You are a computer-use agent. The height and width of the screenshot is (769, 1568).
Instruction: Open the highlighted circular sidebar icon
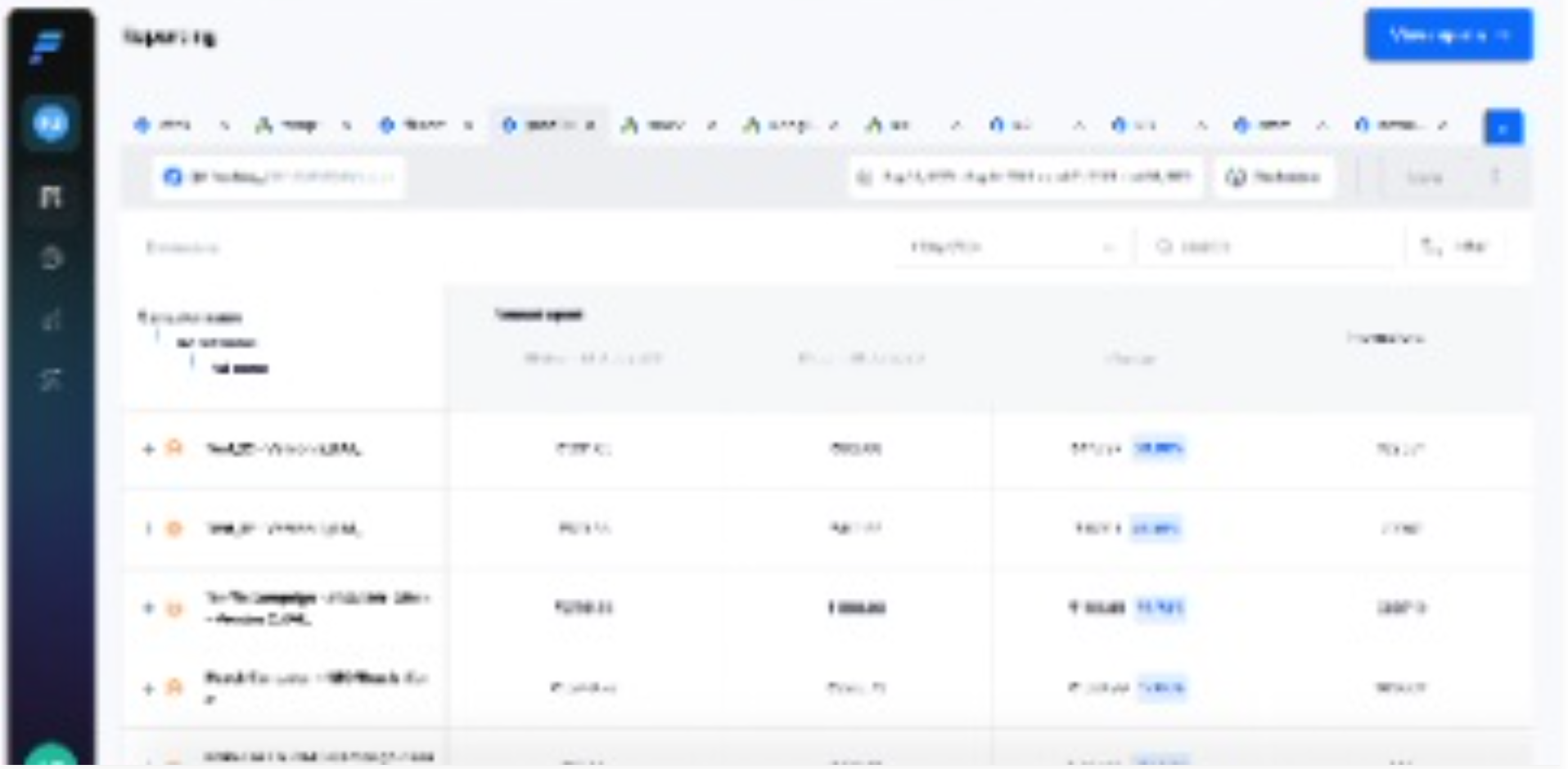pyautogui.click(x=51, y=124)
